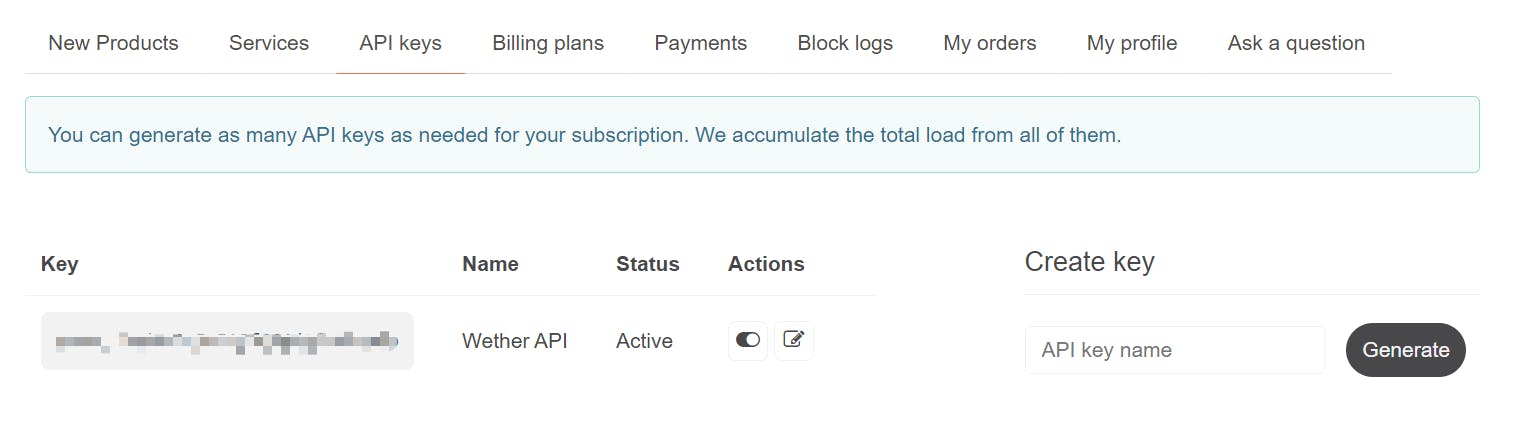1516x442 pixels.
Task: Go to the My profile tab
Action: tap(1132, 43)
